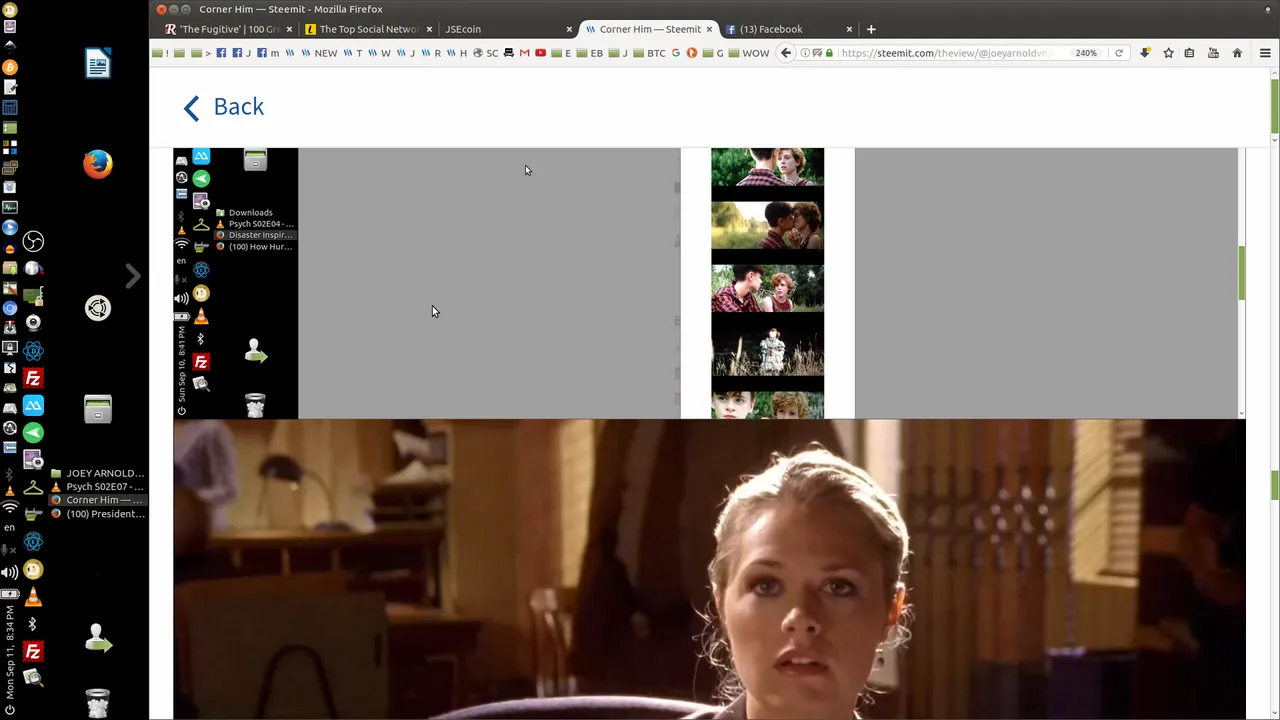Open the BTC bookmark
The width and height of the screenshot is (1280, 720).
tap(648, 53)
